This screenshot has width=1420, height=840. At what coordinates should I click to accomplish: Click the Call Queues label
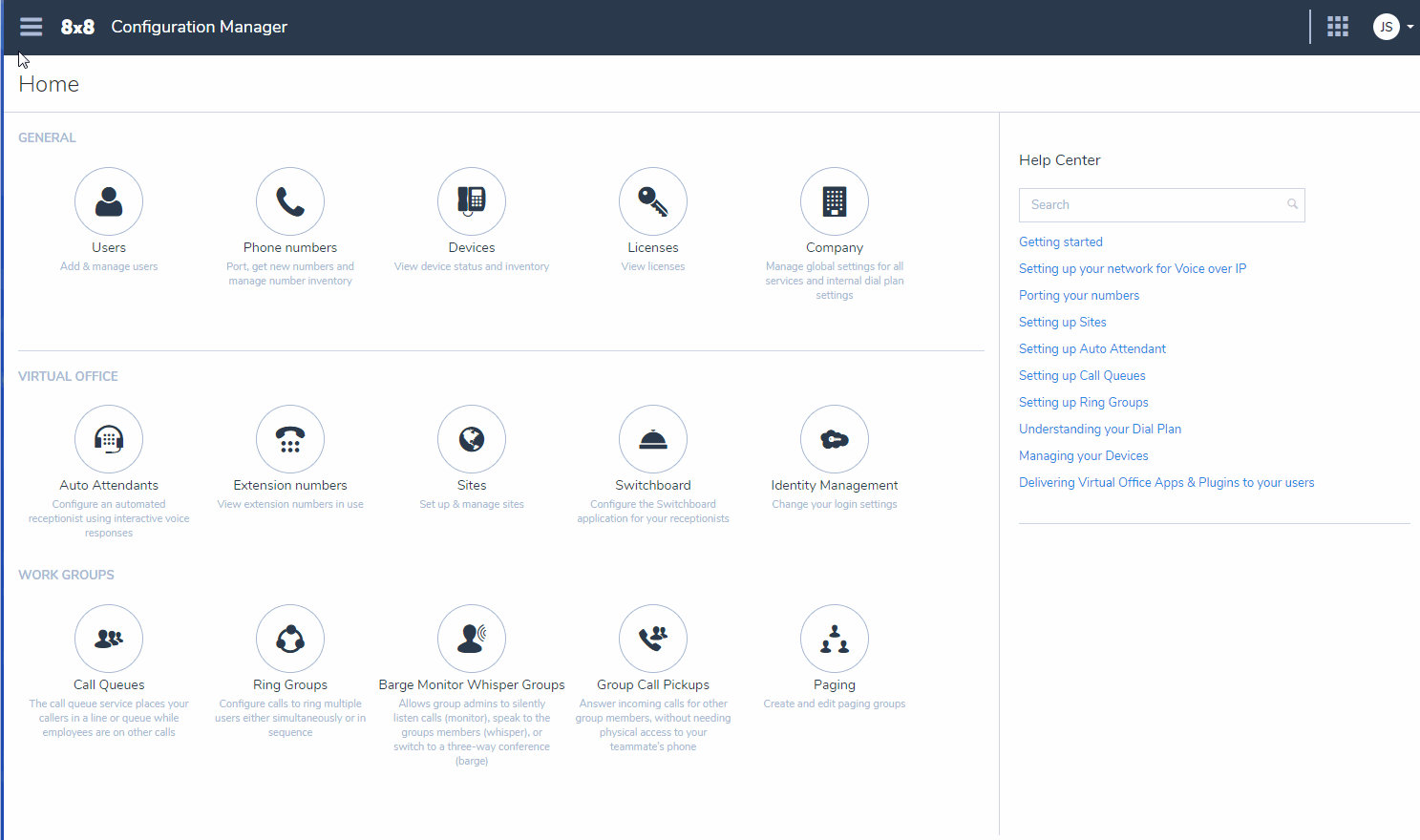click(x=109, y=684)
